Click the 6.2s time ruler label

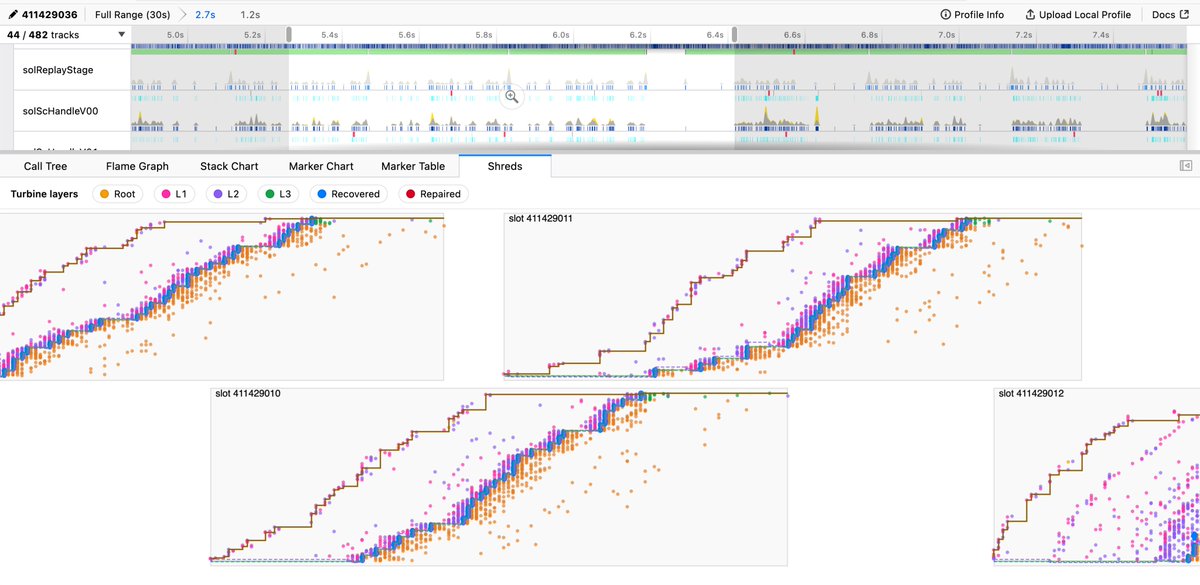click(638, 35)
